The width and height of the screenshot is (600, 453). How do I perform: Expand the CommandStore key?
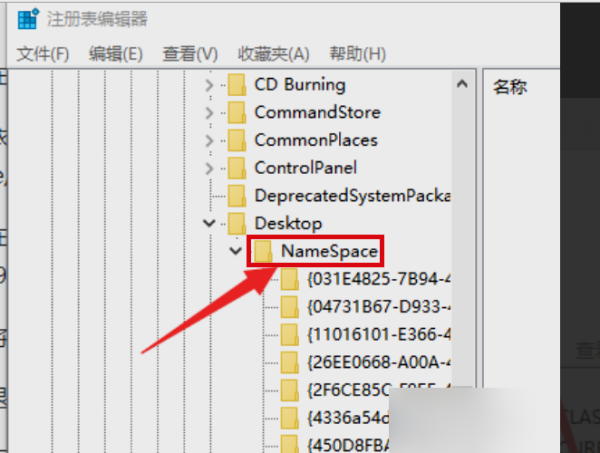pos(209,113)
